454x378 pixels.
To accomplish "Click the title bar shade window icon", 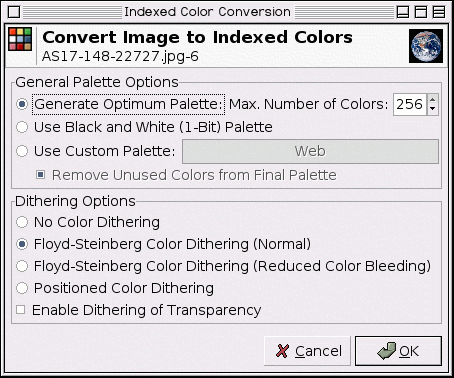I will 403,12.
